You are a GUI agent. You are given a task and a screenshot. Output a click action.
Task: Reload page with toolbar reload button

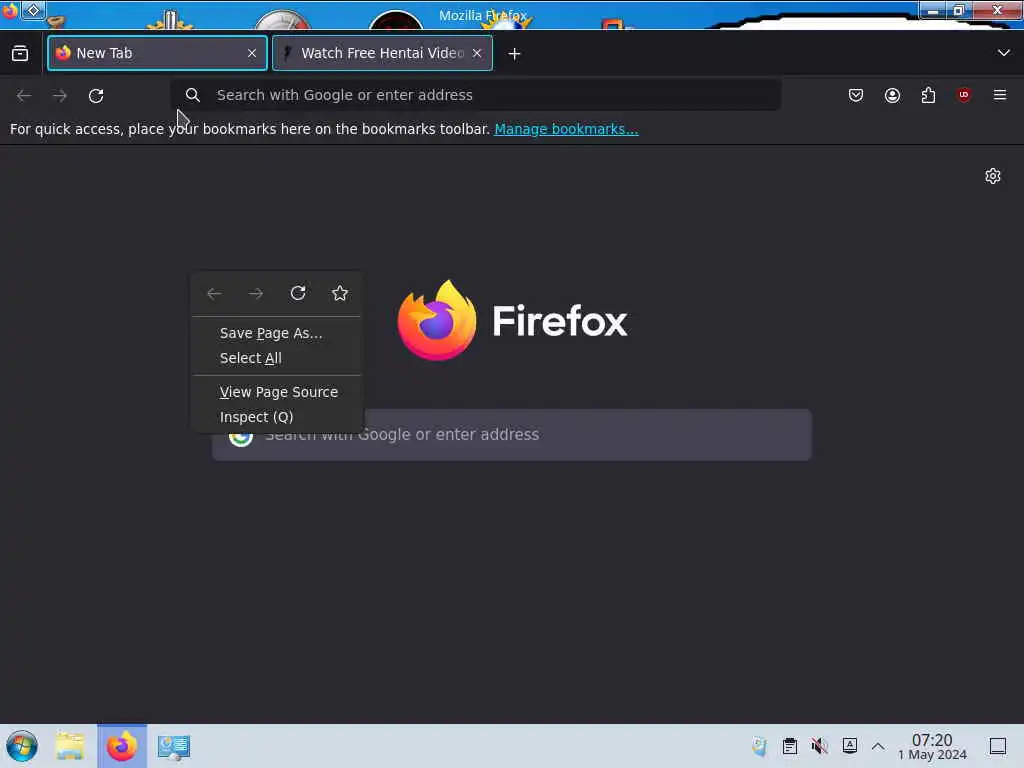click(96, 95)
